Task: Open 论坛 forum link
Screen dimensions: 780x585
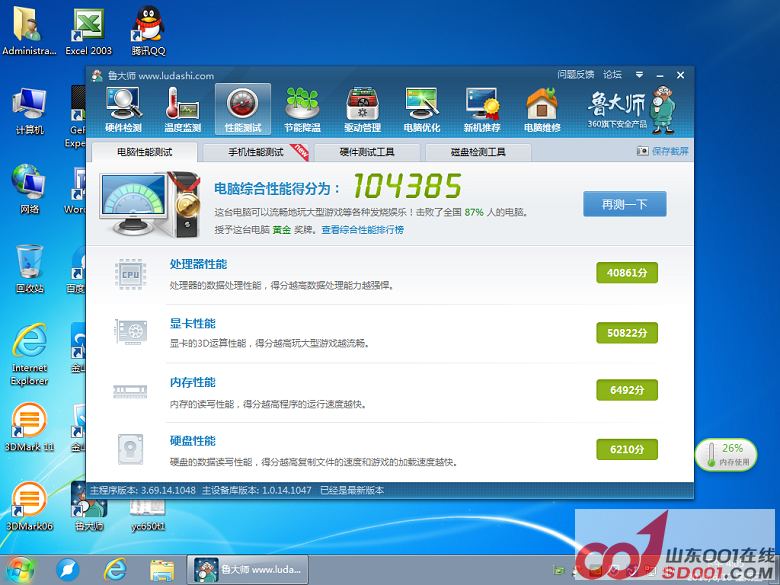Action: pos(612,75)
